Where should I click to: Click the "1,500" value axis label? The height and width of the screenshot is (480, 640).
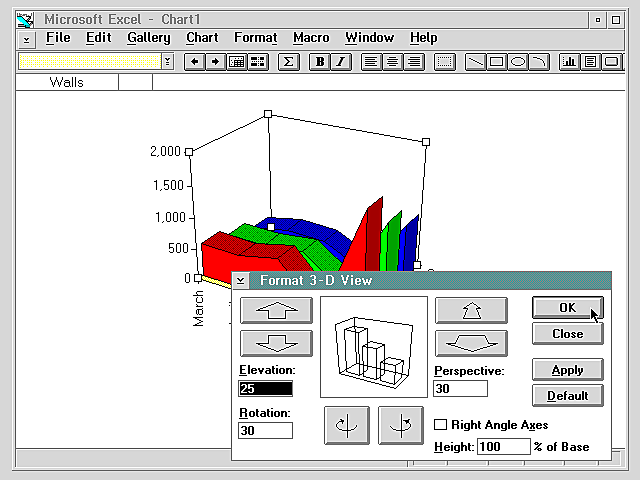(x=168, y=185)
